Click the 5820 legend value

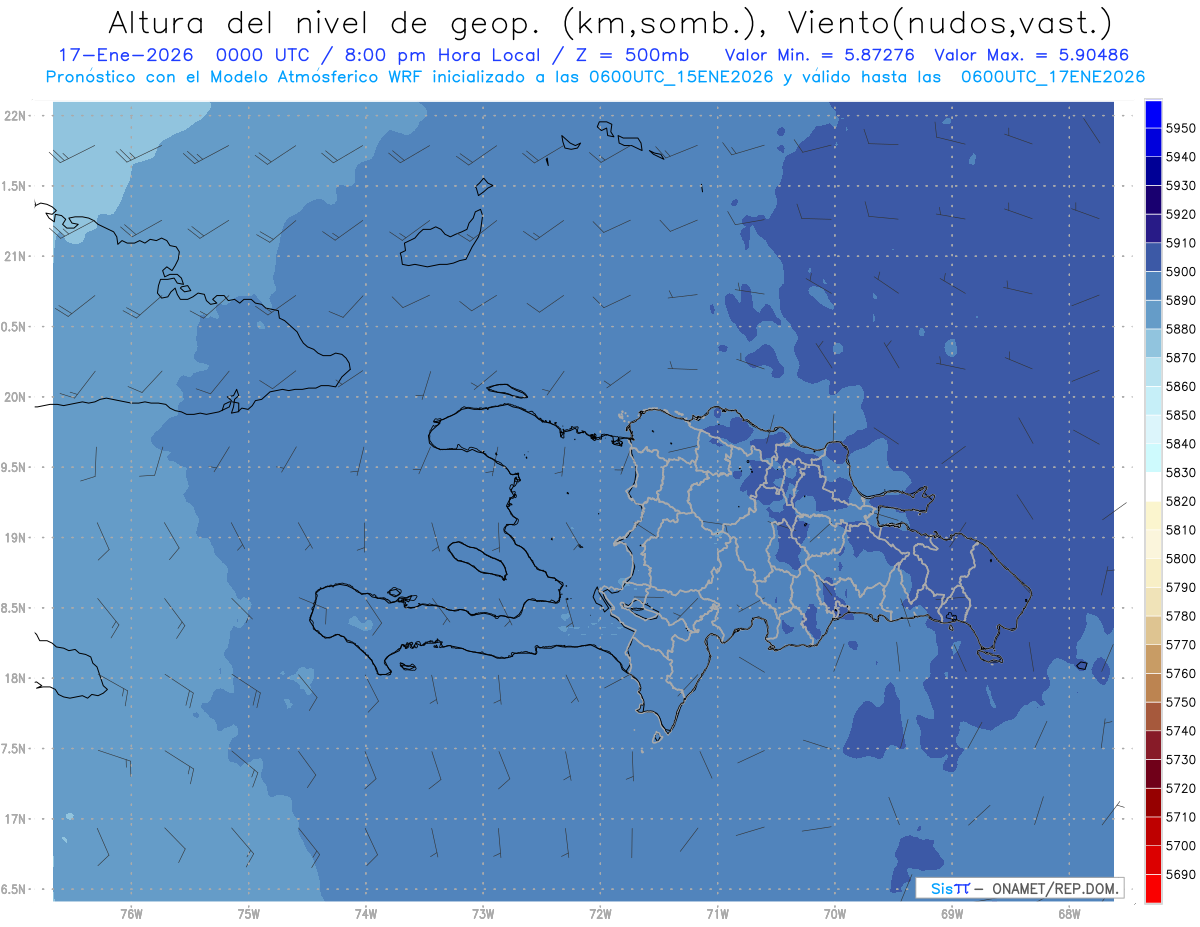[x=1180, y=501]
